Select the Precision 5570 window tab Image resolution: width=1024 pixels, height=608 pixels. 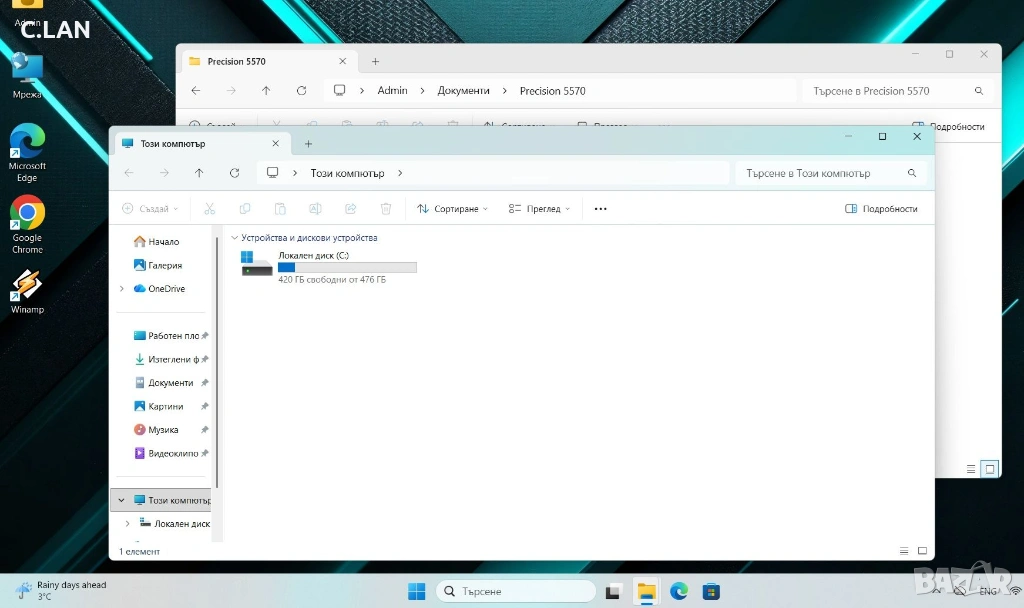pos(236,61)
